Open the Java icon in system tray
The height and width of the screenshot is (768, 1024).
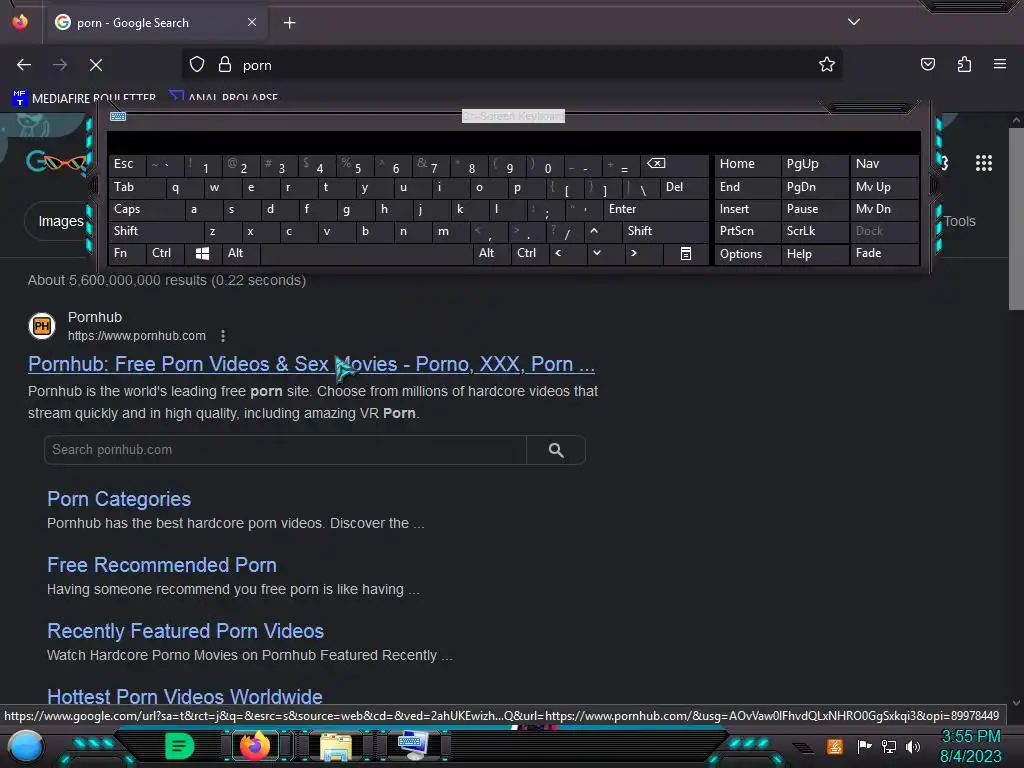[x=835, y=746]
